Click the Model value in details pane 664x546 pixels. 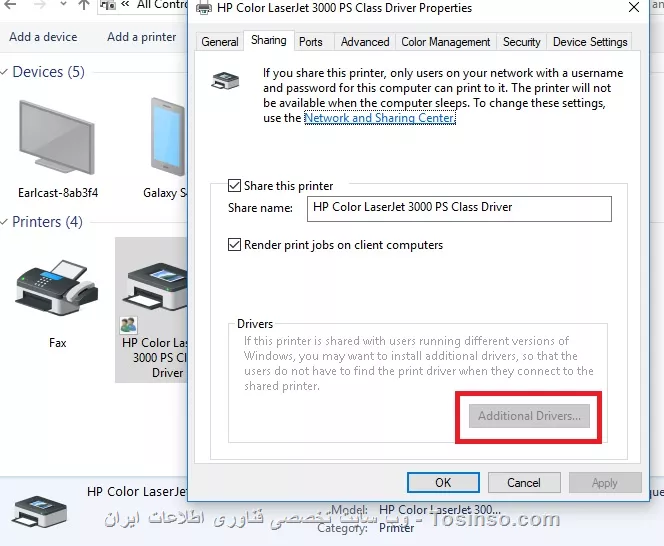440,510
